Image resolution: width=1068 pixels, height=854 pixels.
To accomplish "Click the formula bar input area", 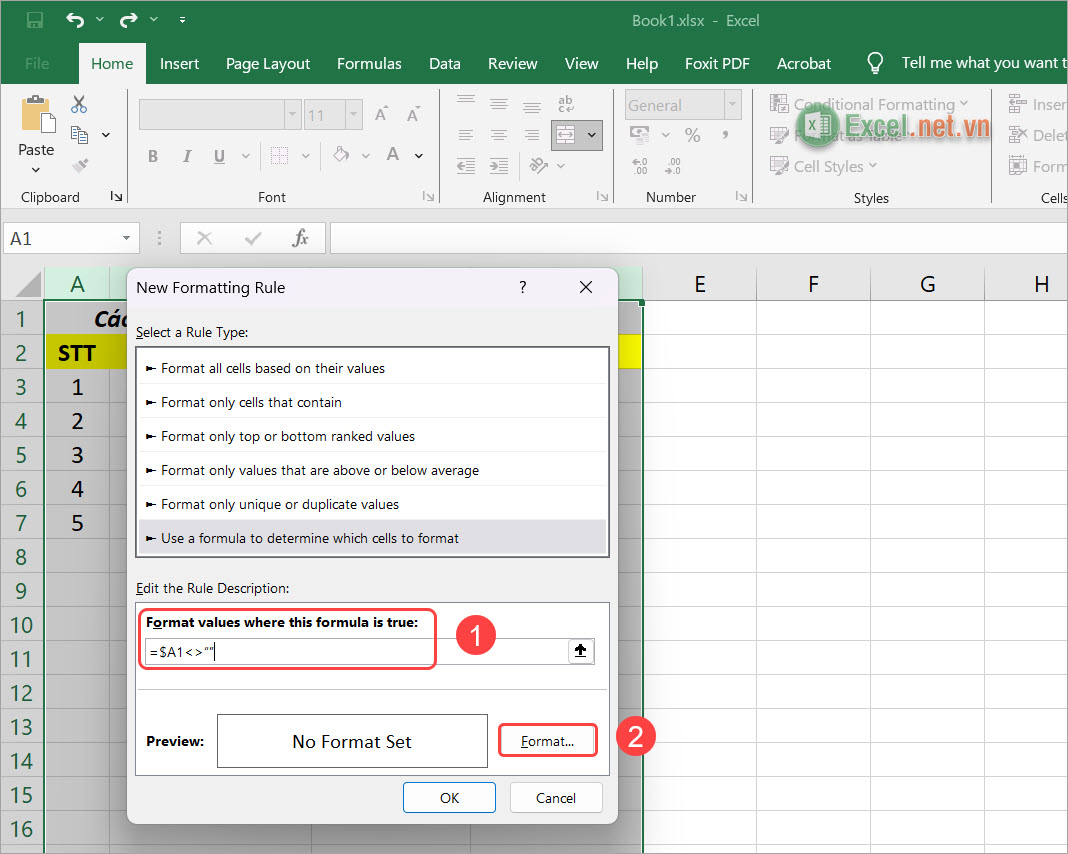I will coord(697,238).
